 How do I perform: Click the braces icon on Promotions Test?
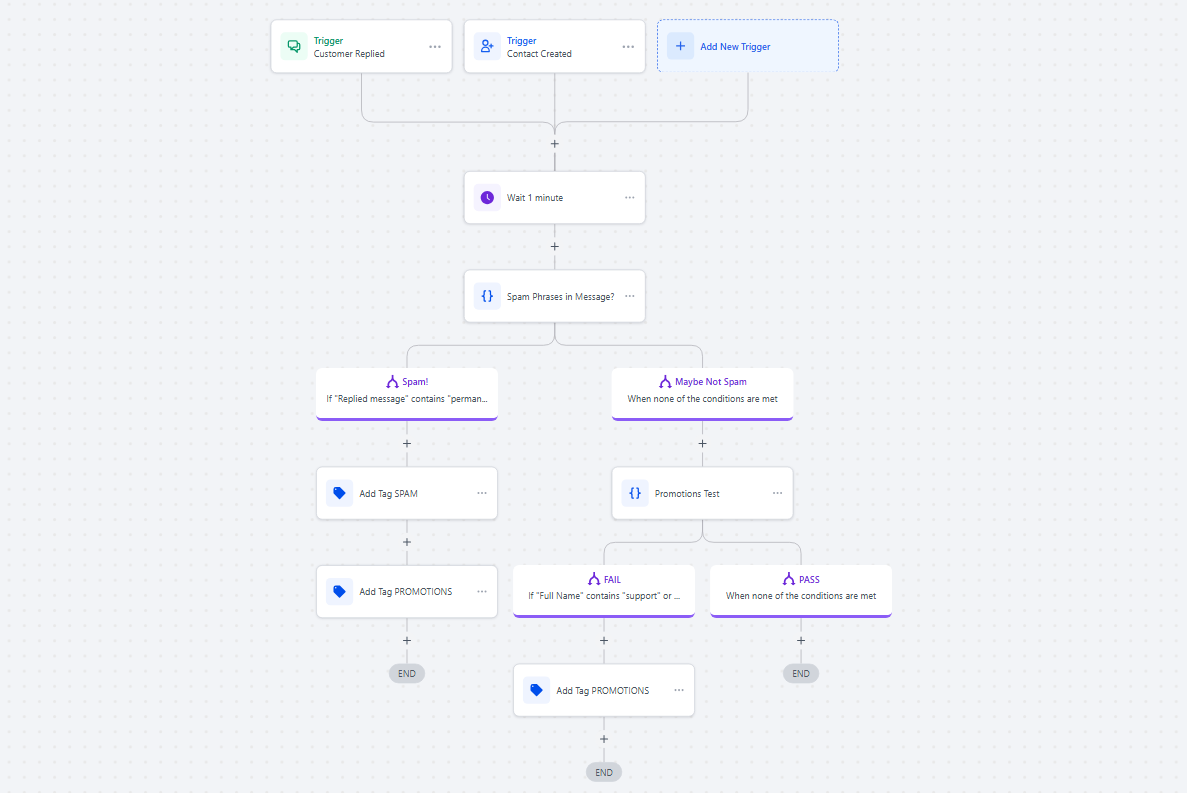click(635, 493)
